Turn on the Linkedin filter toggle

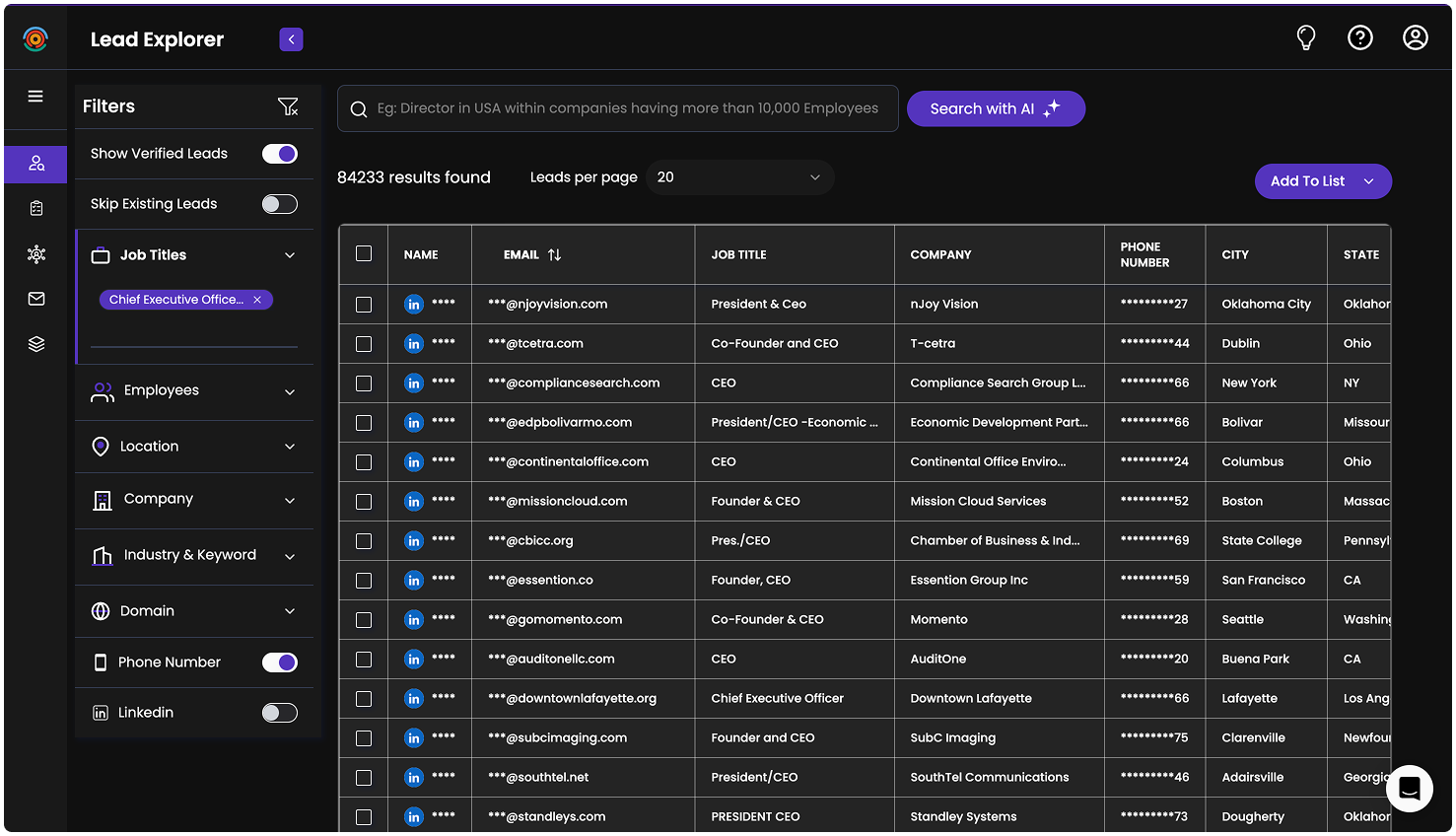click(x=280, y=713)
